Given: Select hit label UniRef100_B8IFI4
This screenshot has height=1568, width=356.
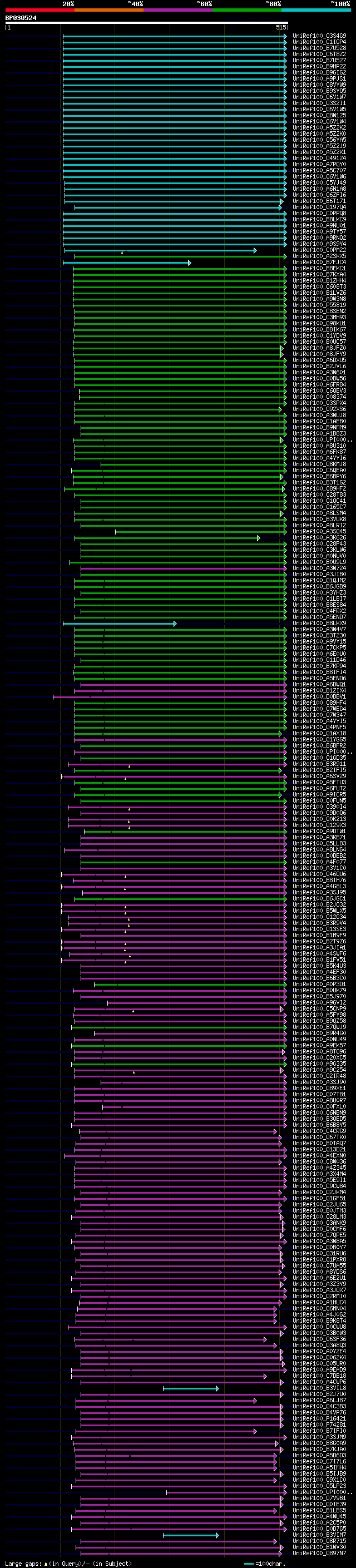Looking at the screenshot, I should [319, 672].
